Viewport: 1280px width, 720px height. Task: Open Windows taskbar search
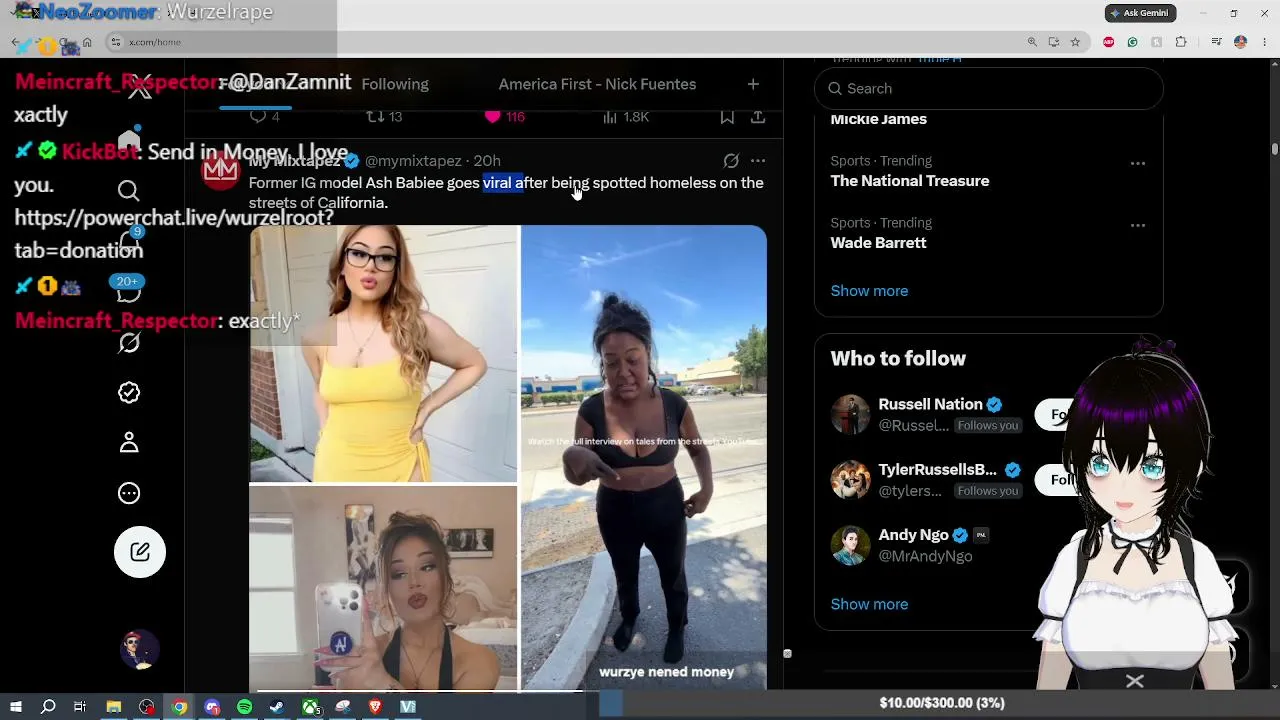48,707
